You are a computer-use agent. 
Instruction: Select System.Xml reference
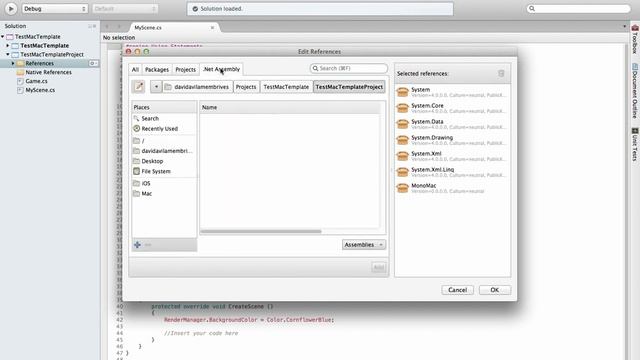point(452,156)
